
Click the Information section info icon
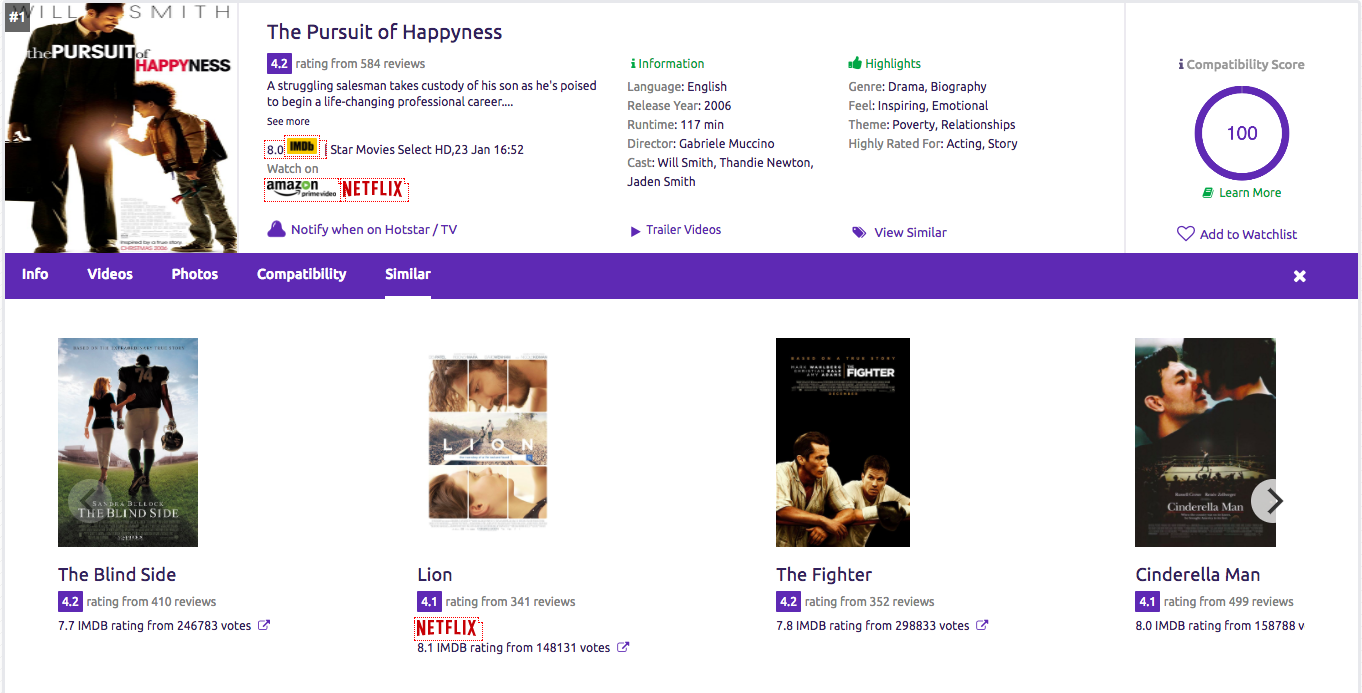pos(633,63)
